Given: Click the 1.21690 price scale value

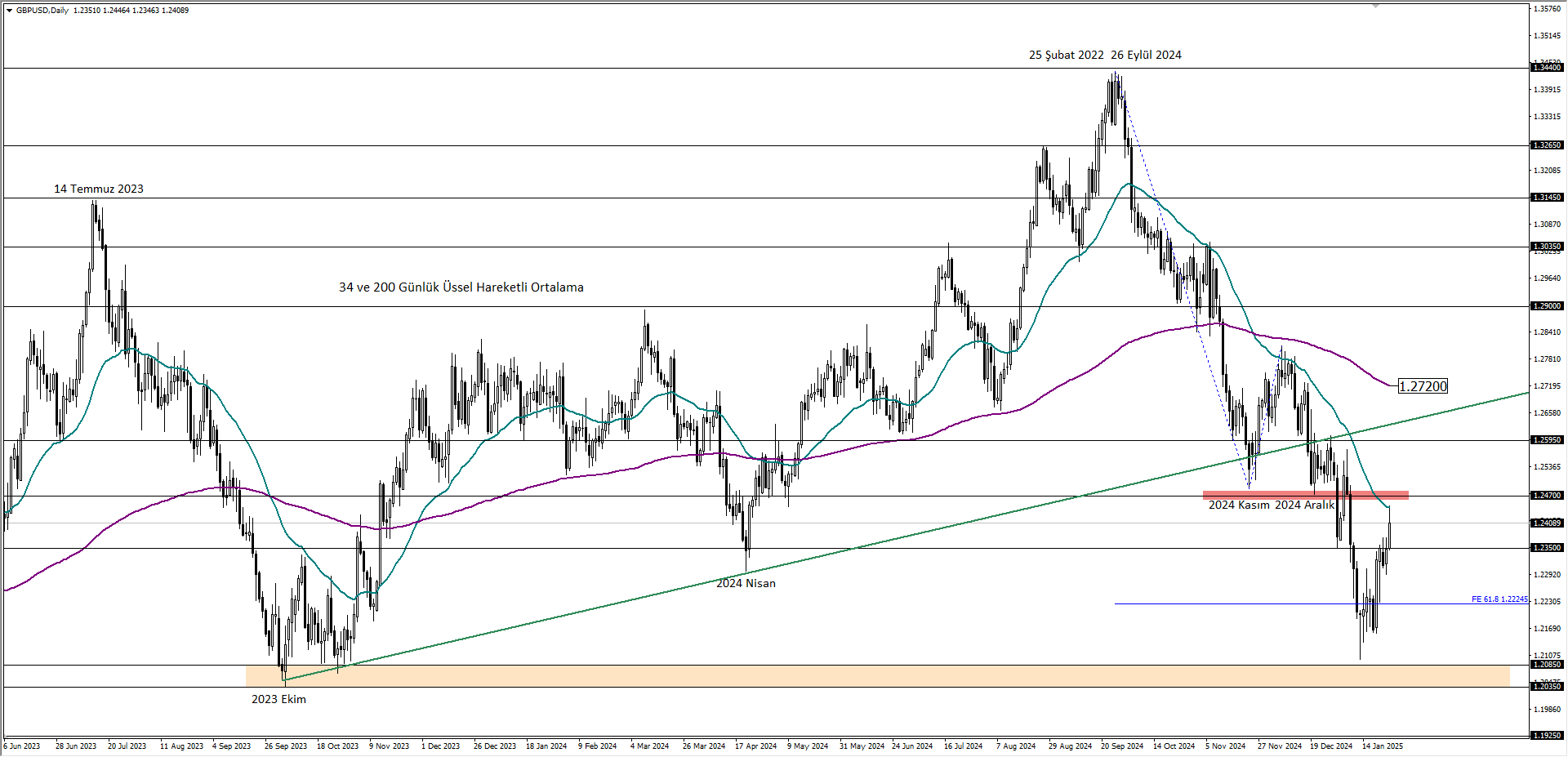Looking at the screenshot, I should 1548,629.
